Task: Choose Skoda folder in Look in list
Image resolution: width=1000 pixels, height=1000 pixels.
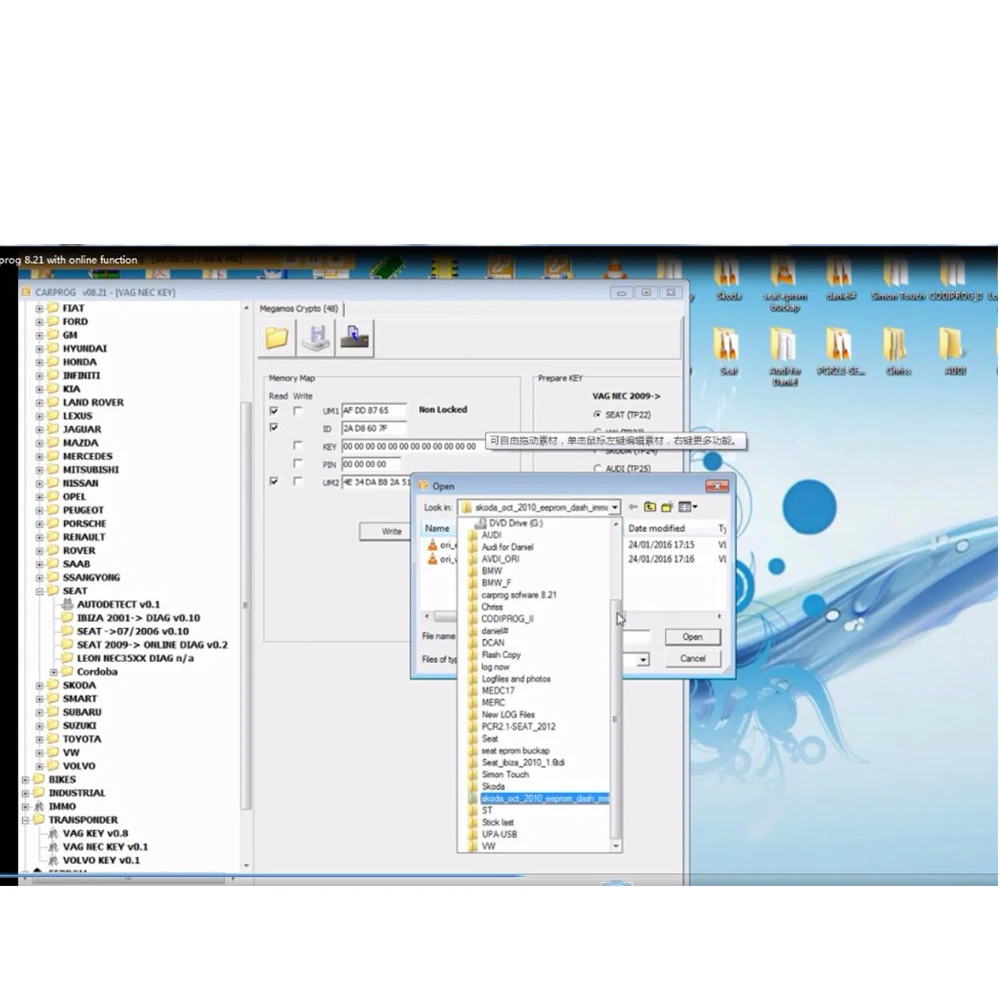Action: pyautogui.click(x=493, y=787)
